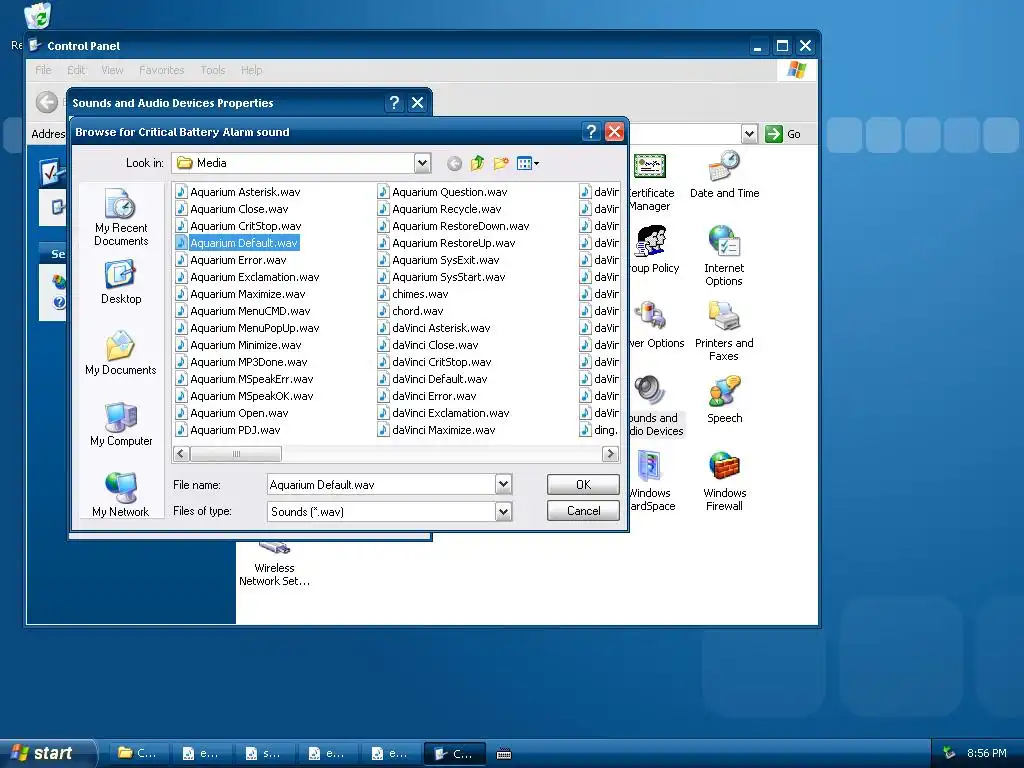The height and width of the screenshot is (768, 1024).
Task: Click the Go arrow in address bar
Action: 774,134
